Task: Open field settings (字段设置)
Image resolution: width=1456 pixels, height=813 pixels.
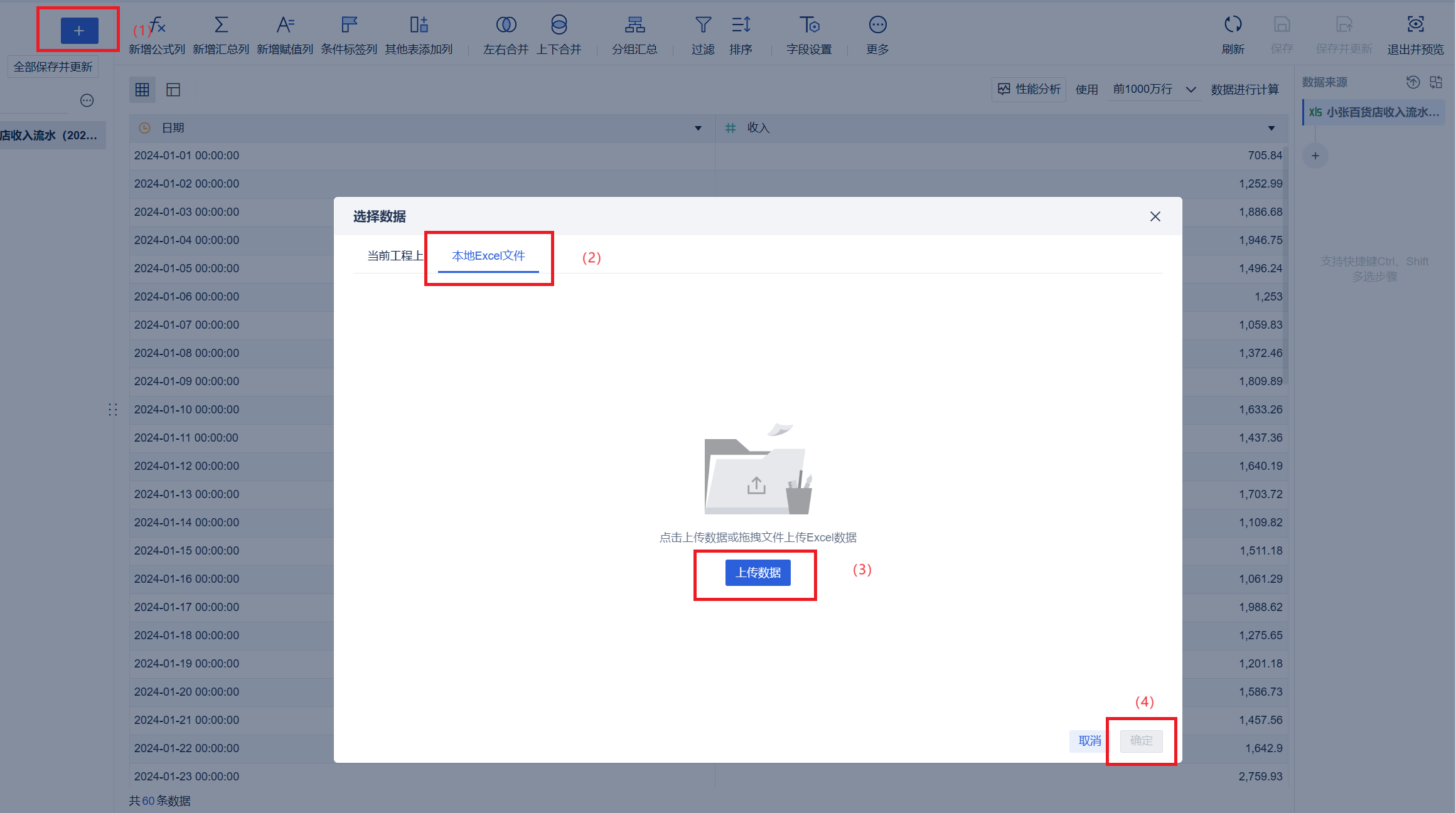Action: [x=809, y=35]
